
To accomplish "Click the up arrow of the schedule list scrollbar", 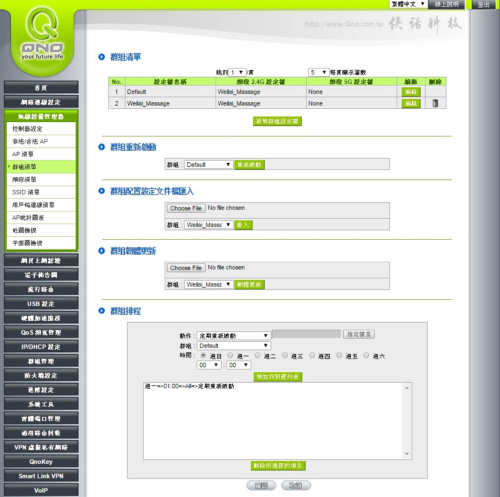I will tap(407, 388).
